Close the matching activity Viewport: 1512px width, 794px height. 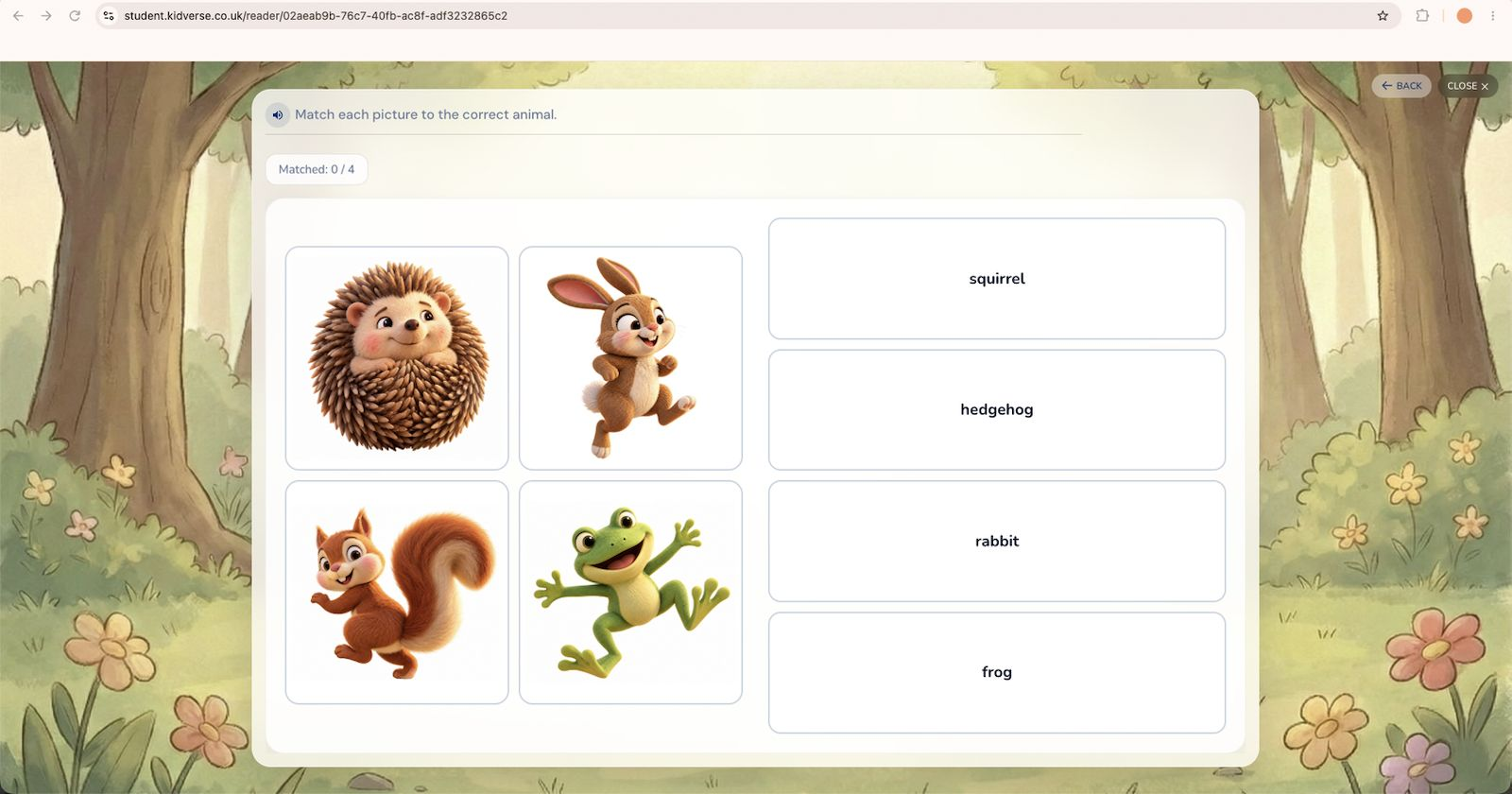click(1468, 86)
